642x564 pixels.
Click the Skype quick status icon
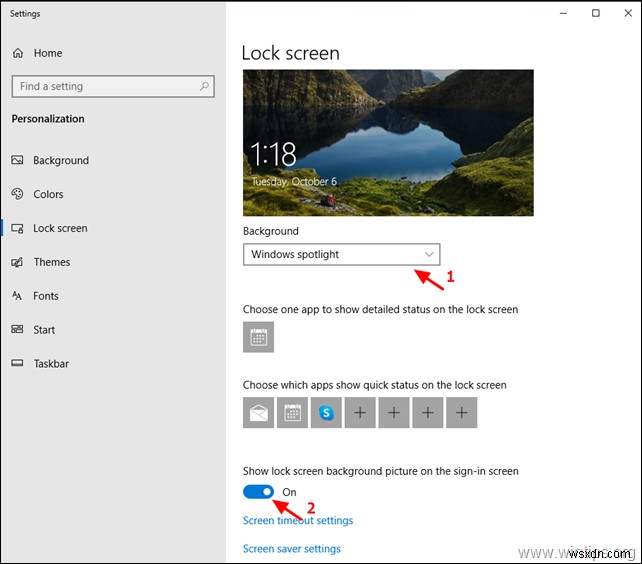[326, 412]
